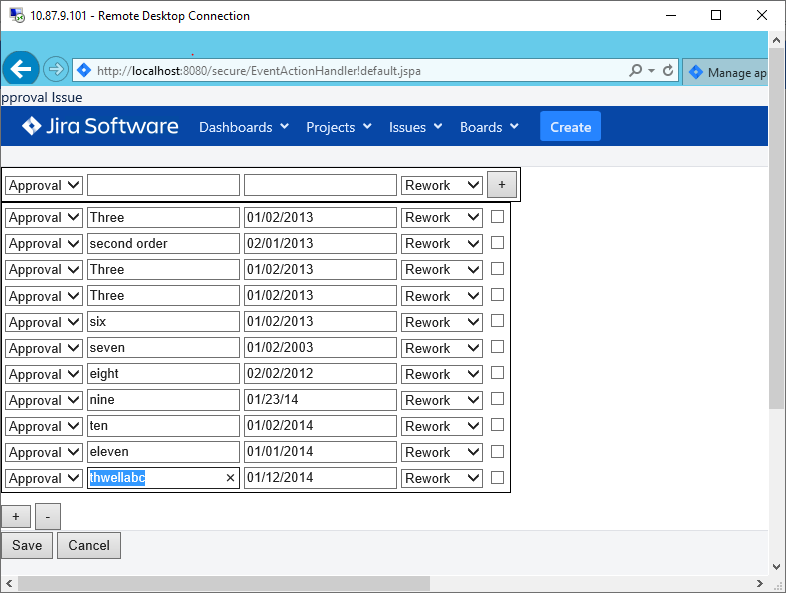Tick the checkbox in the eleven row
The image size is (786, 593).
coord(497,452)
